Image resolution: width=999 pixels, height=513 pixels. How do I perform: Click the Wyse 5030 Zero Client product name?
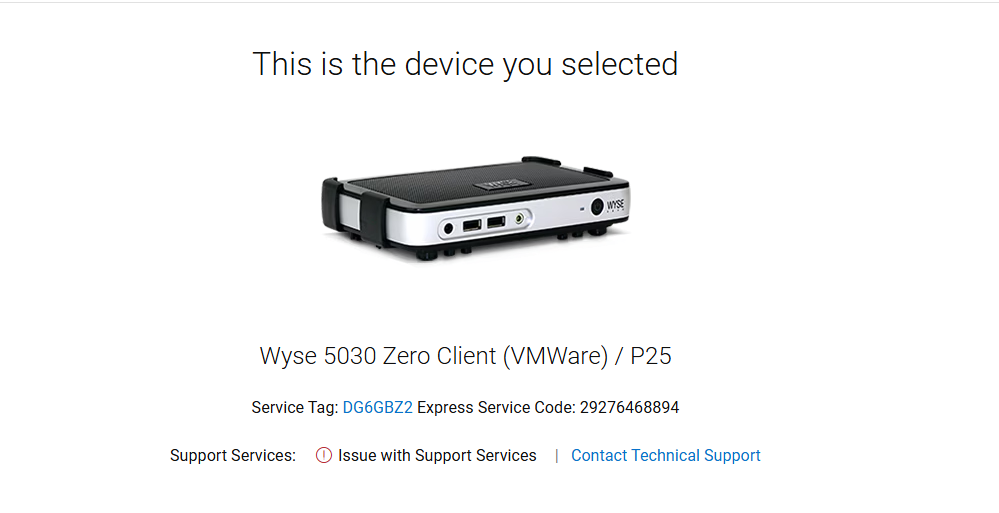pyautogui.click(x=465, y=356)
